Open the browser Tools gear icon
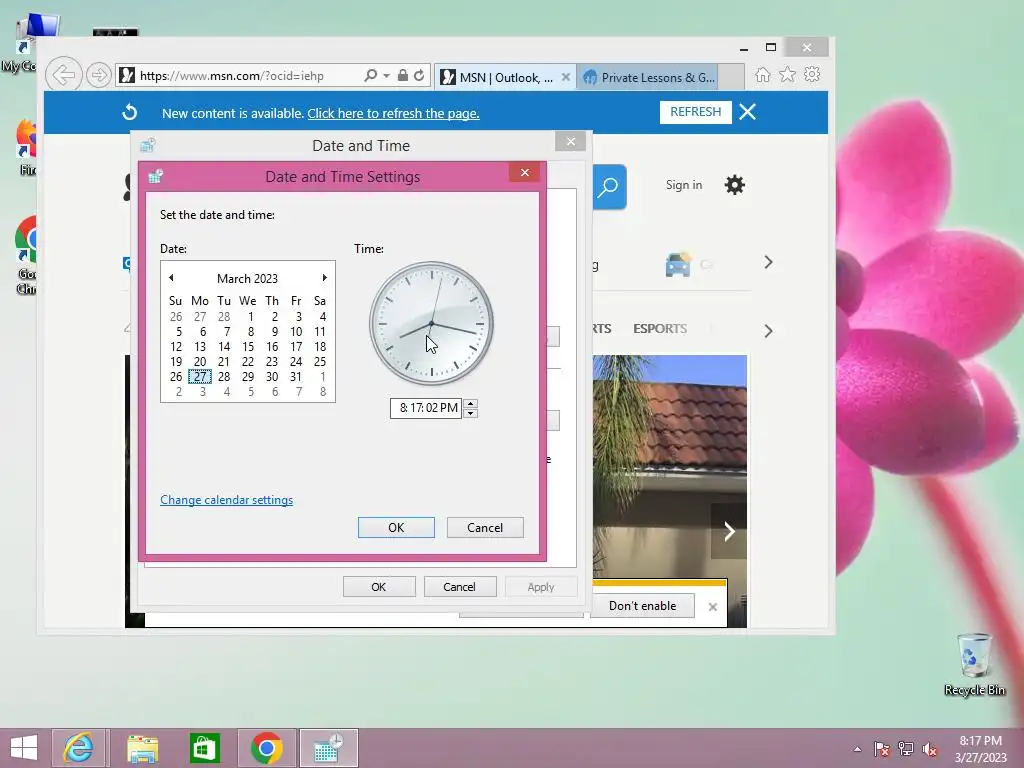The height and width of the screenshot is (768, 1024). point(812,74)
